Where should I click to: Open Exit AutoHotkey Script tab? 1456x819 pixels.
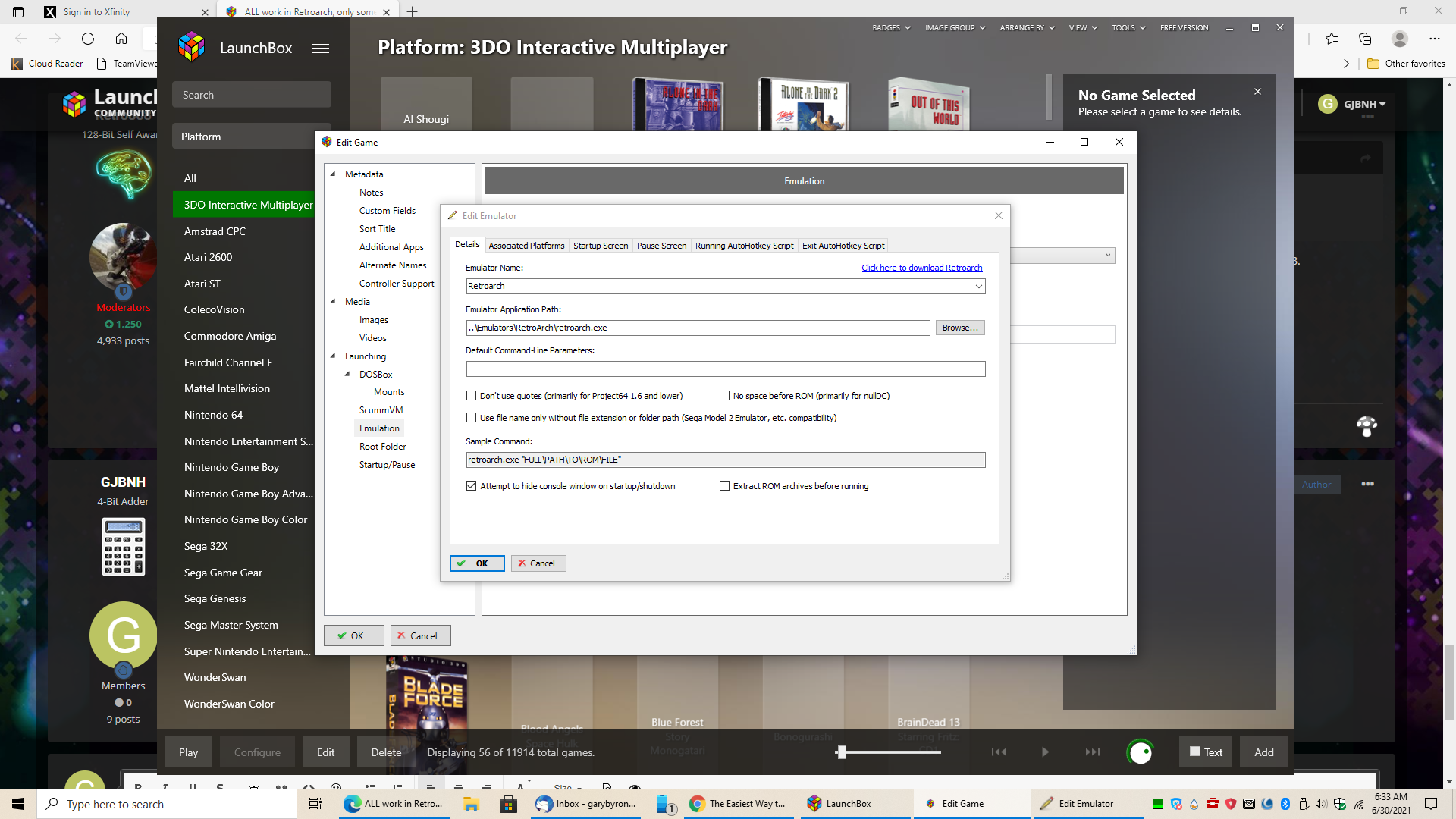pos(843,246)
